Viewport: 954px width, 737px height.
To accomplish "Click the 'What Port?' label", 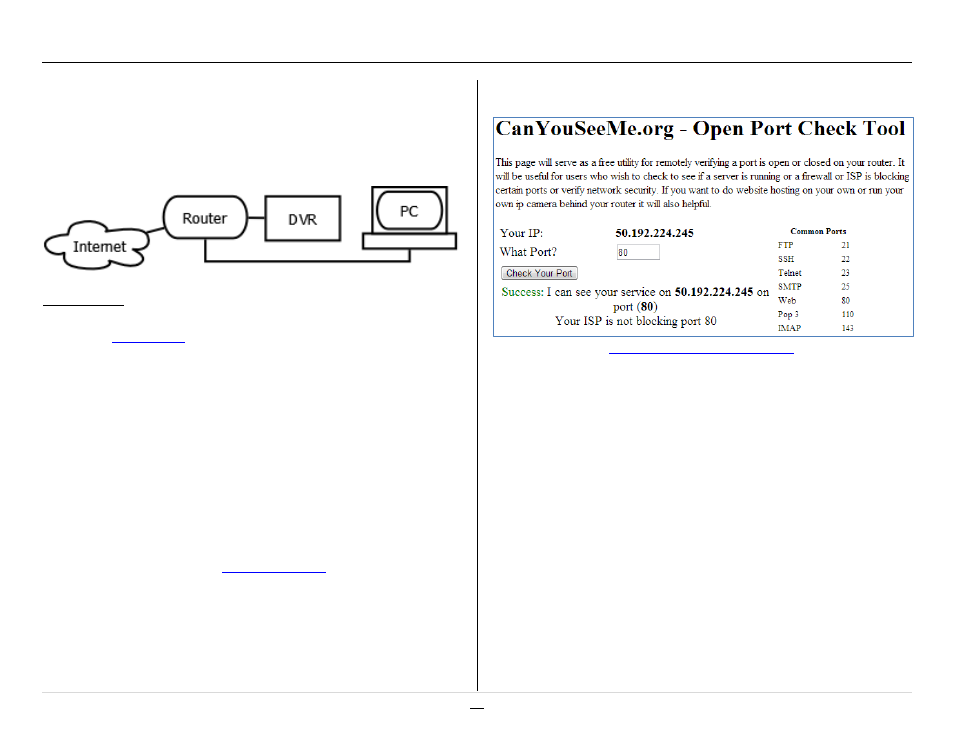I will [x=528, y=252].
